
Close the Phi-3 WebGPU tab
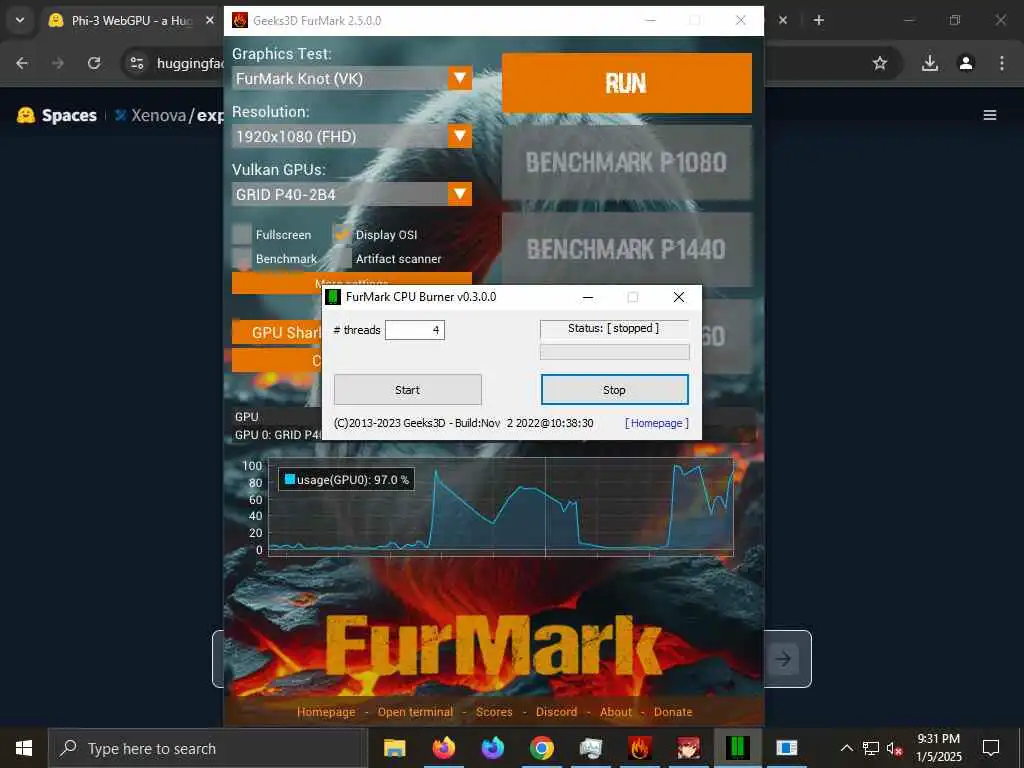click(x=210, y=20)
